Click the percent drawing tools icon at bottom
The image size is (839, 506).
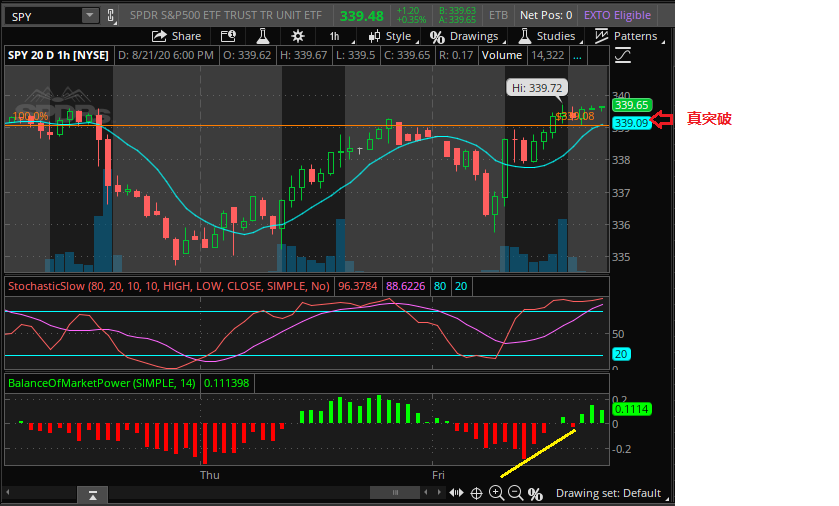[535, 494]
